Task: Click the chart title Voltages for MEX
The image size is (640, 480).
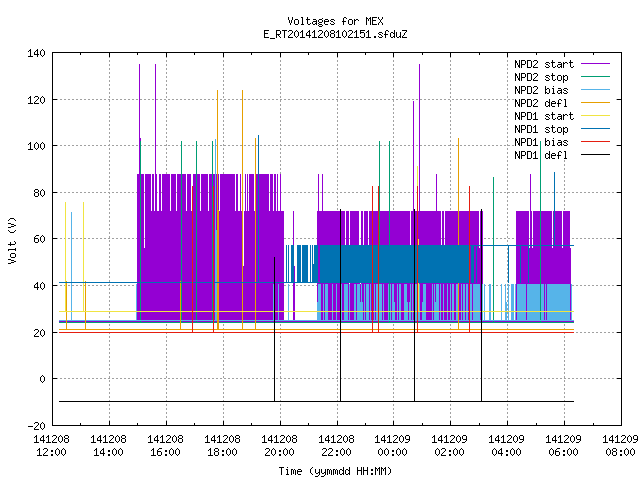Action: click(x=335, y=21)
